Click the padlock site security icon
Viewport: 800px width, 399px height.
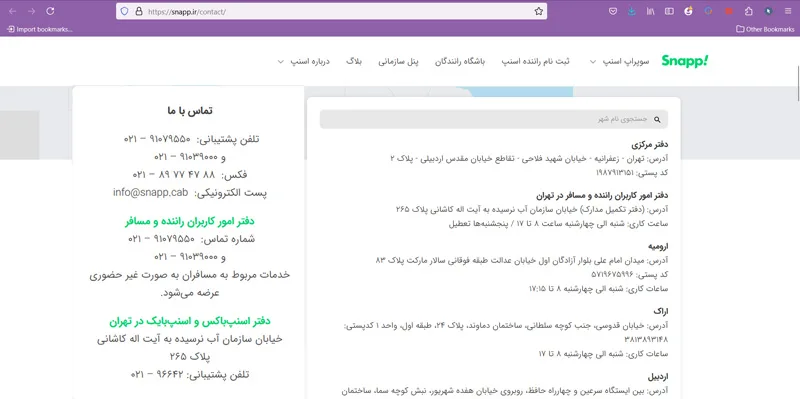click(x=138, y=11)
